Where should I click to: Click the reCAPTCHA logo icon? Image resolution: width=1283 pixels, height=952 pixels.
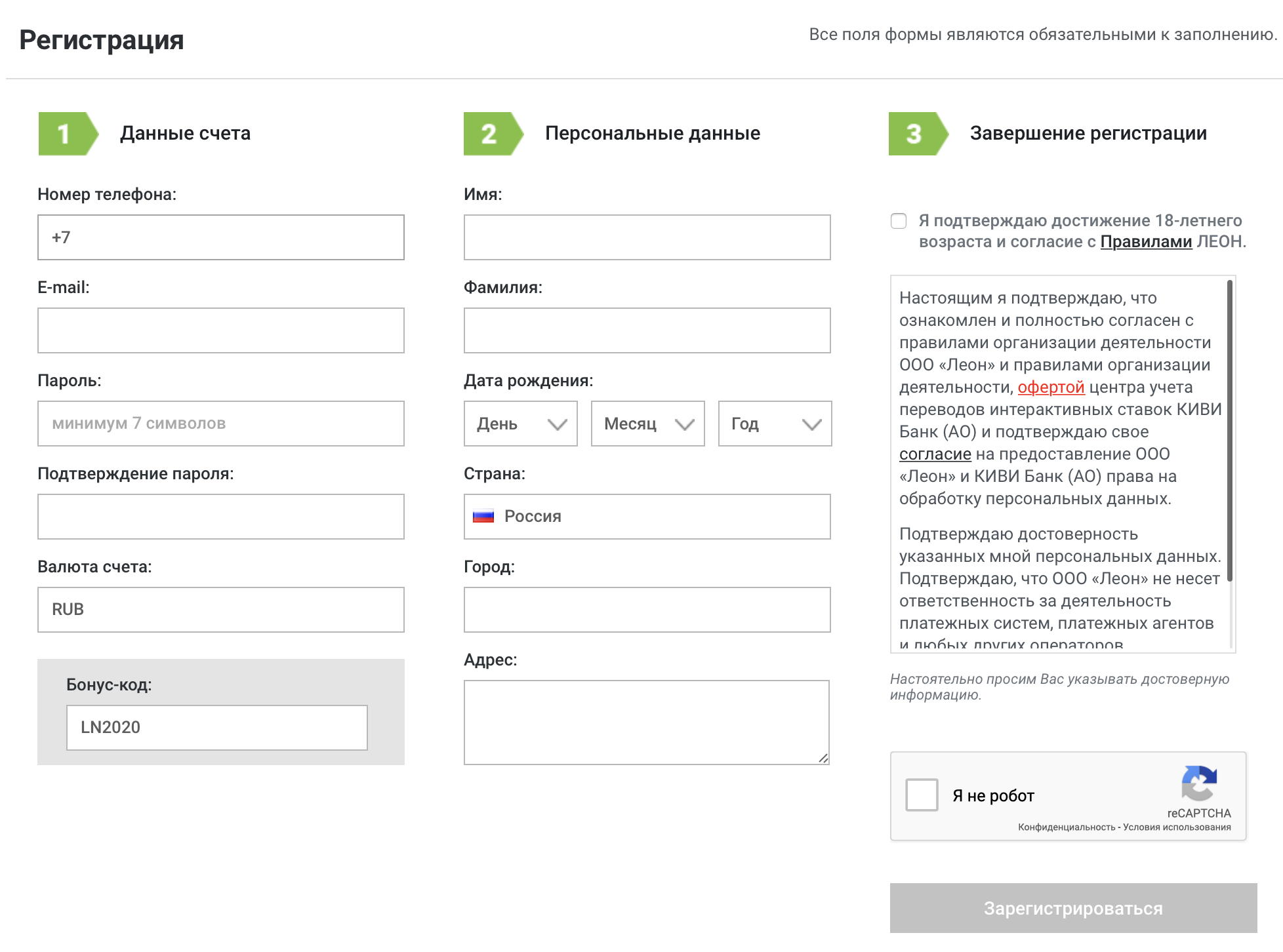(x=1199, y=783)
